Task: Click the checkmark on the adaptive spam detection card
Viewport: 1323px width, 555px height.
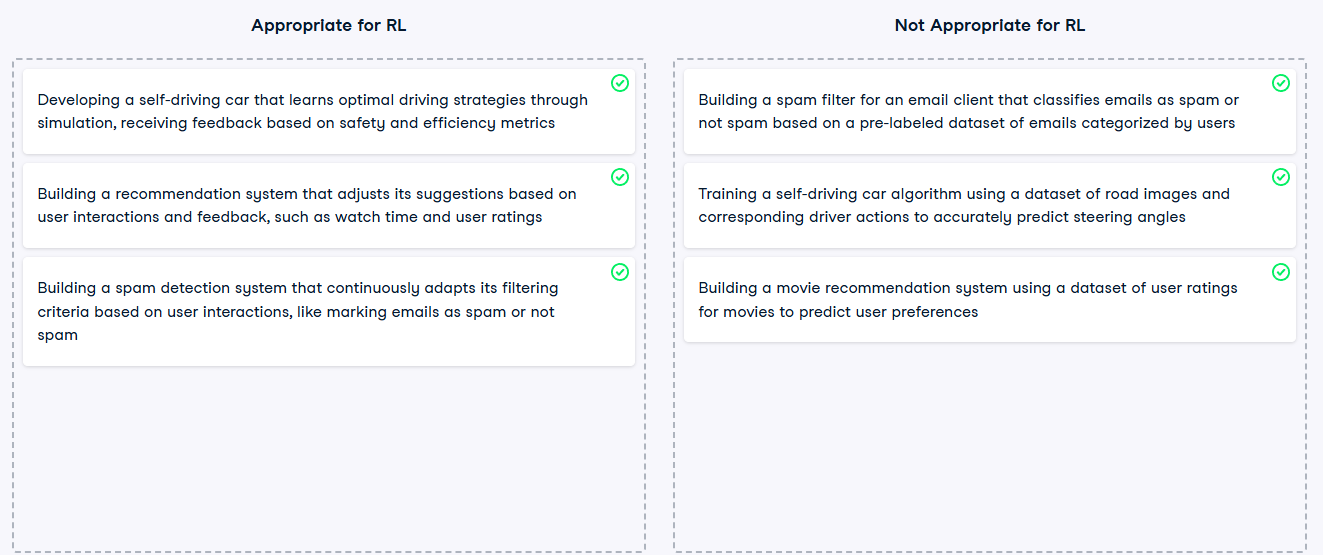Action: 620,271
